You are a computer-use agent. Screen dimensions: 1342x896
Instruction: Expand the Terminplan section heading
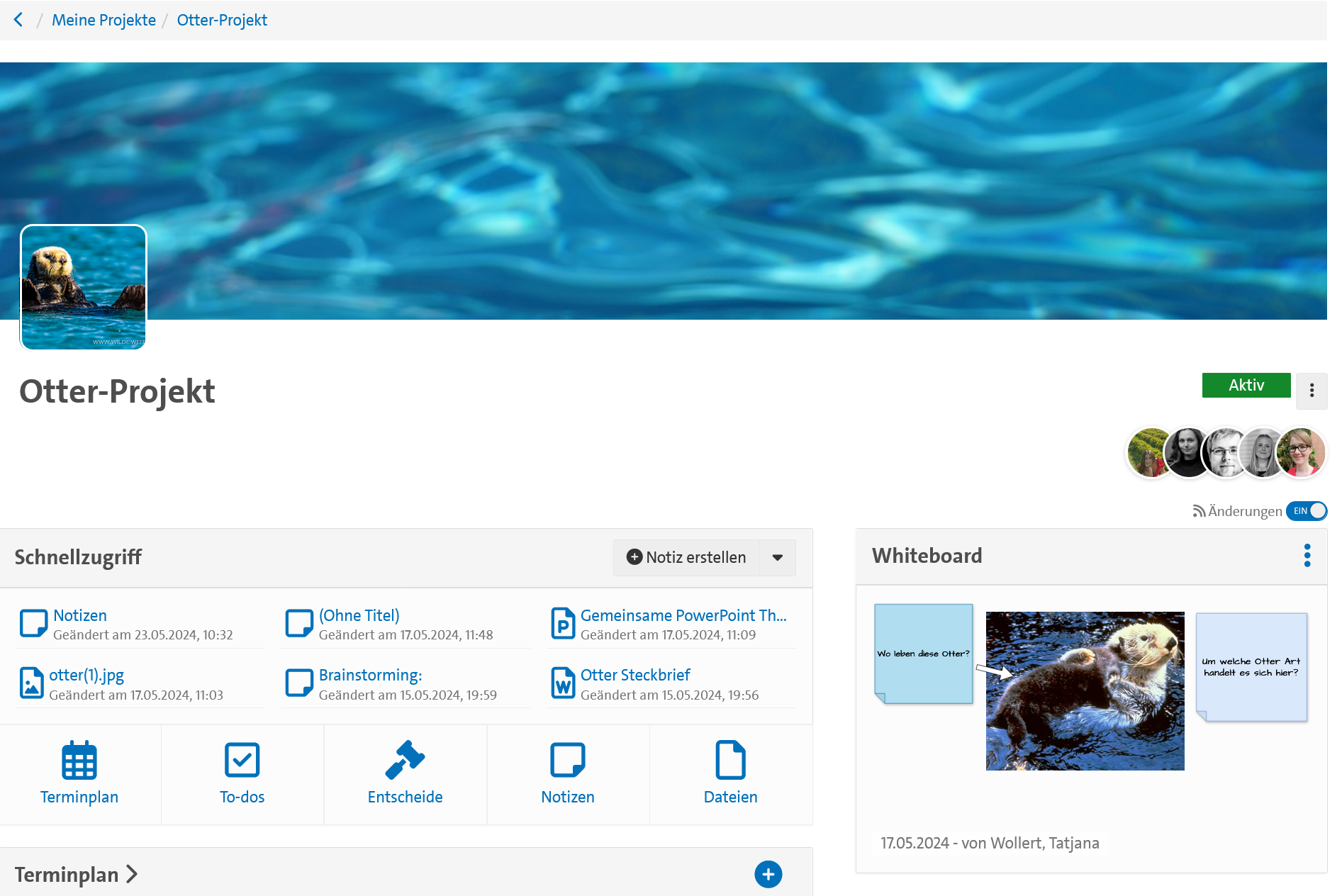tap(76, 875)
